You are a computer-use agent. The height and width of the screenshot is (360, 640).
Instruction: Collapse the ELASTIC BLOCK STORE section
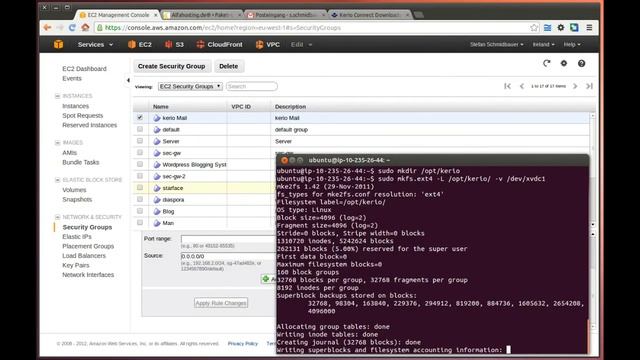point(58,180)
